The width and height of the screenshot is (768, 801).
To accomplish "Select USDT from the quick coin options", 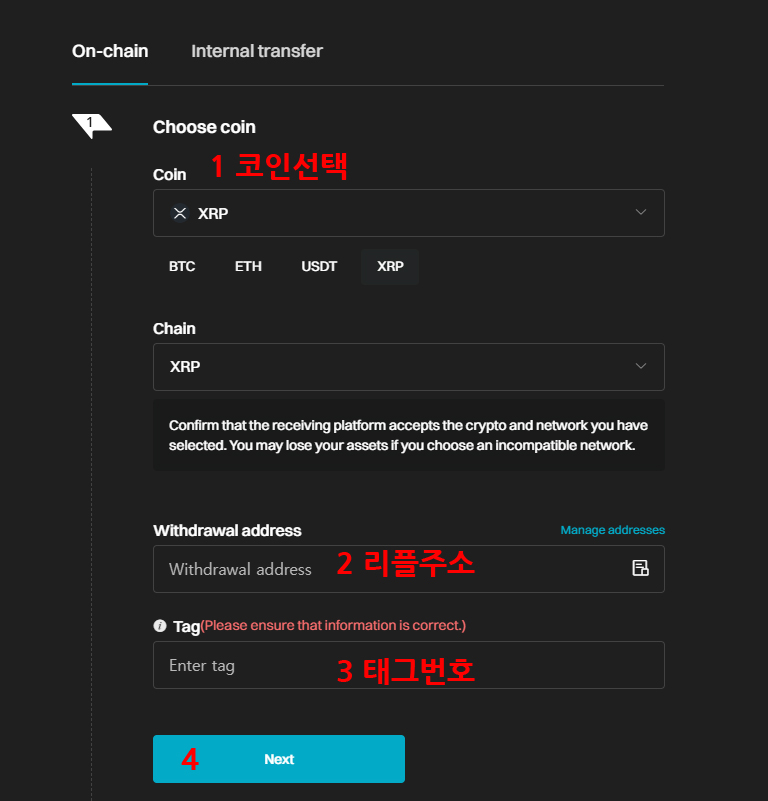I will (x=318, y=266).
